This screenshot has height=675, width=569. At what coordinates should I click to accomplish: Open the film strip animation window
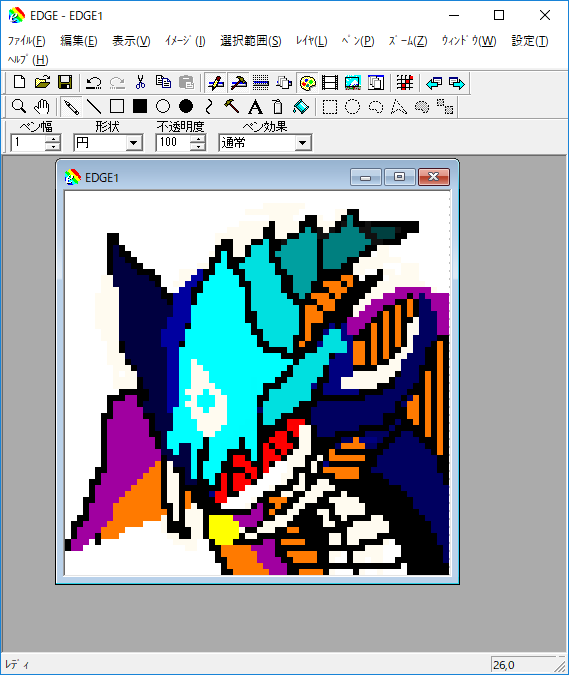click(330, 82)
